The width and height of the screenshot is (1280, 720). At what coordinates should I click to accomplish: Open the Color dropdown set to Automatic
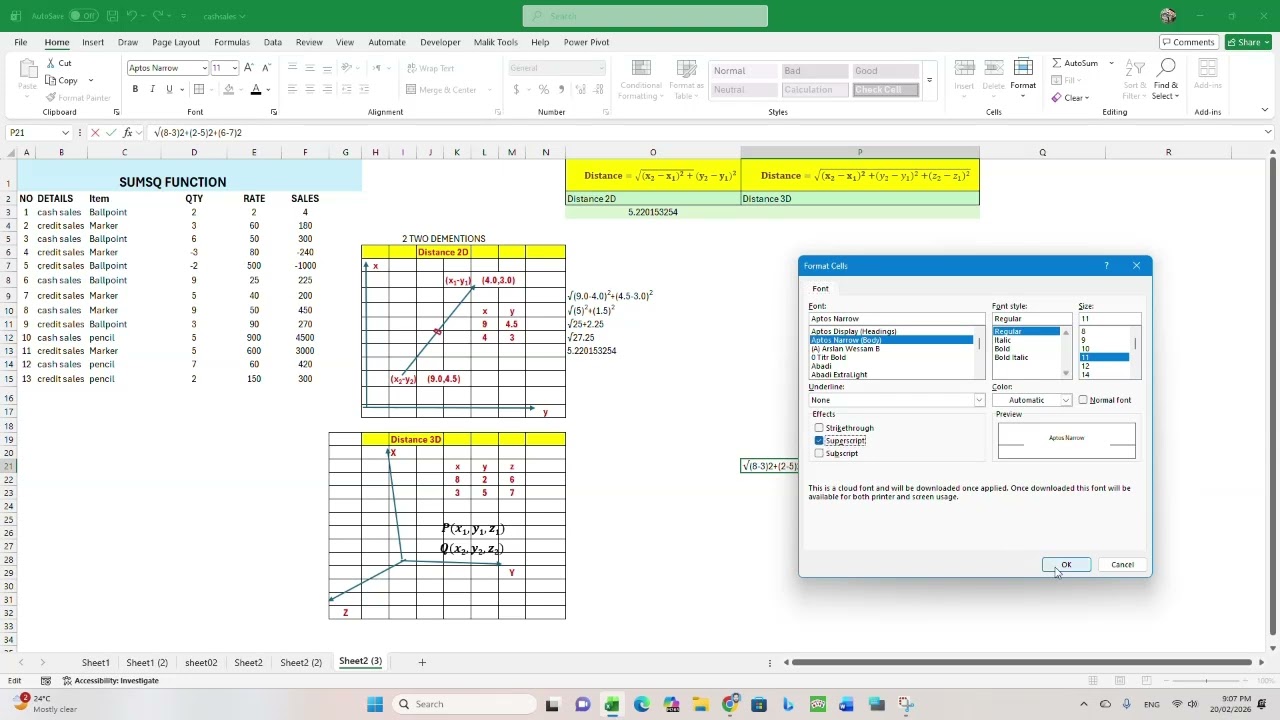click(x=1065, y=400)
